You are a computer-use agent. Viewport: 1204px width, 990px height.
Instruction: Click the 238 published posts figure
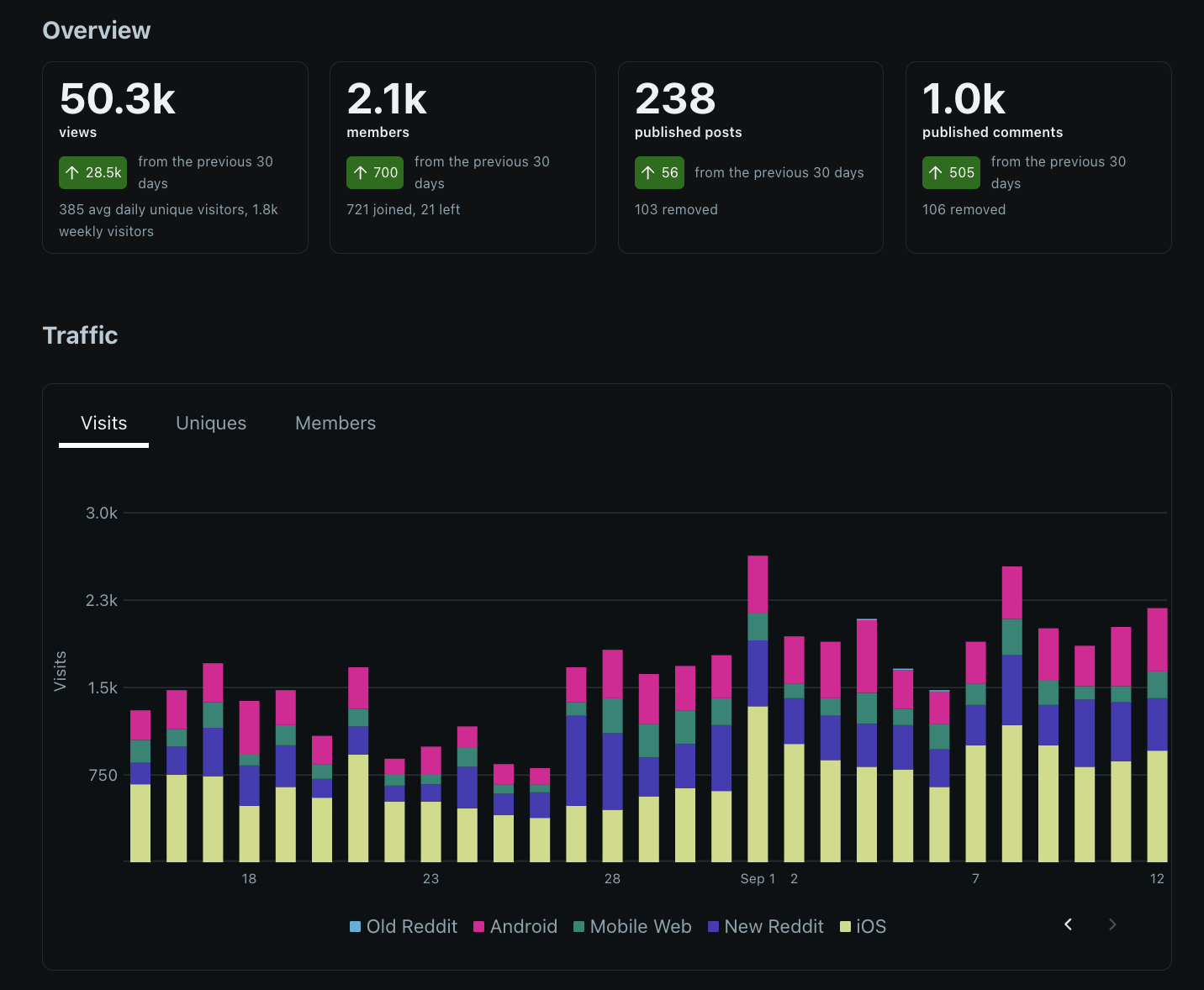[x=675, y=99]
